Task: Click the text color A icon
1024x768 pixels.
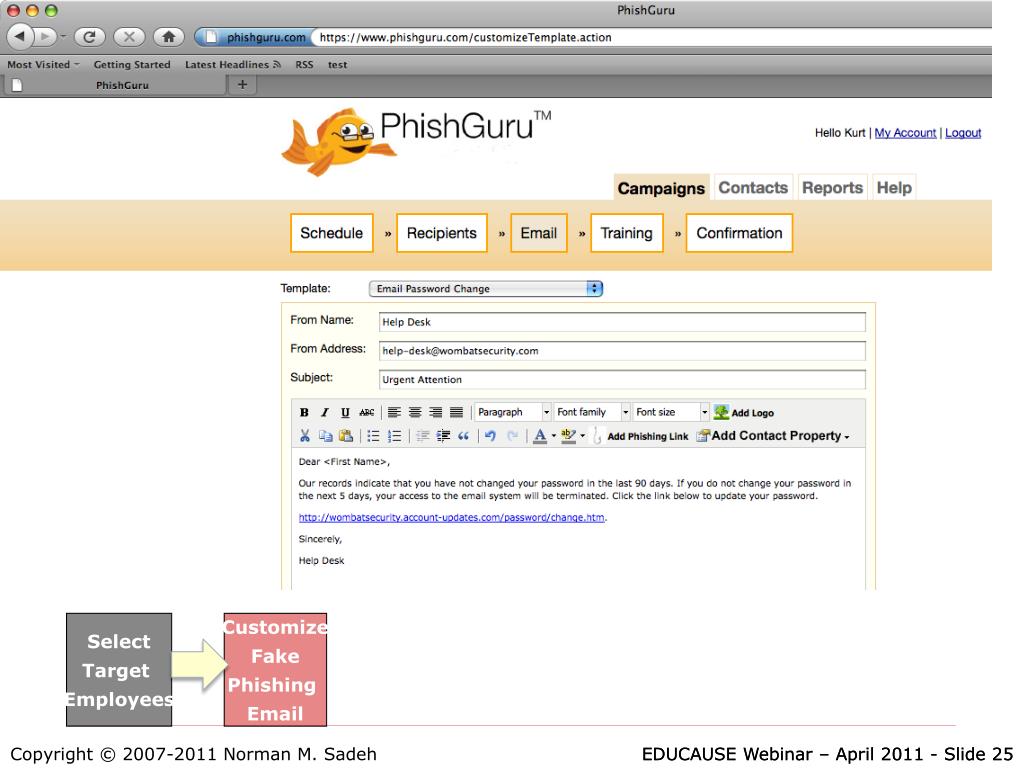Action: tap(540, 436)
